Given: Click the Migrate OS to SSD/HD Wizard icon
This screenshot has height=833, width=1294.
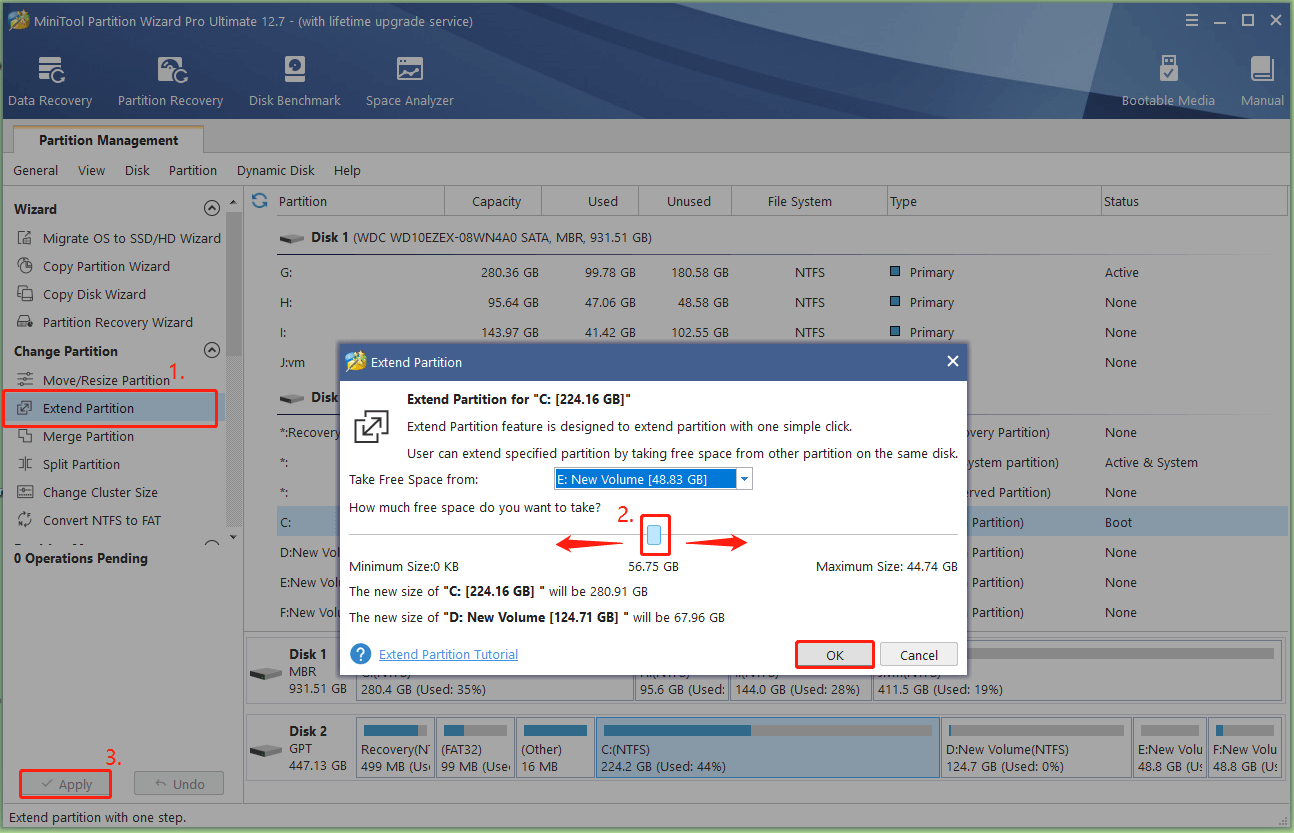Looking at the screenshot, I should pyautogui.click(x=25, y=238).
